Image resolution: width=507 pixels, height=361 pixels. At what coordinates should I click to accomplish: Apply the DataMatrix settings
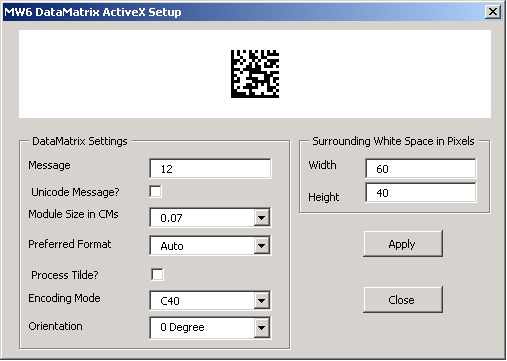403,244
